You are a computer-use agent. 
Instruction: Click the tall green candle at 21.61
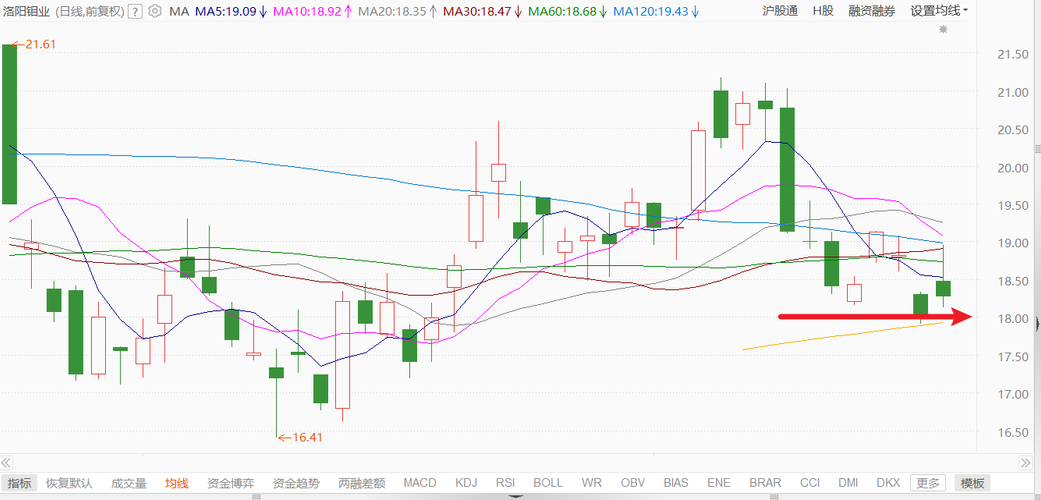pos(9,124)
